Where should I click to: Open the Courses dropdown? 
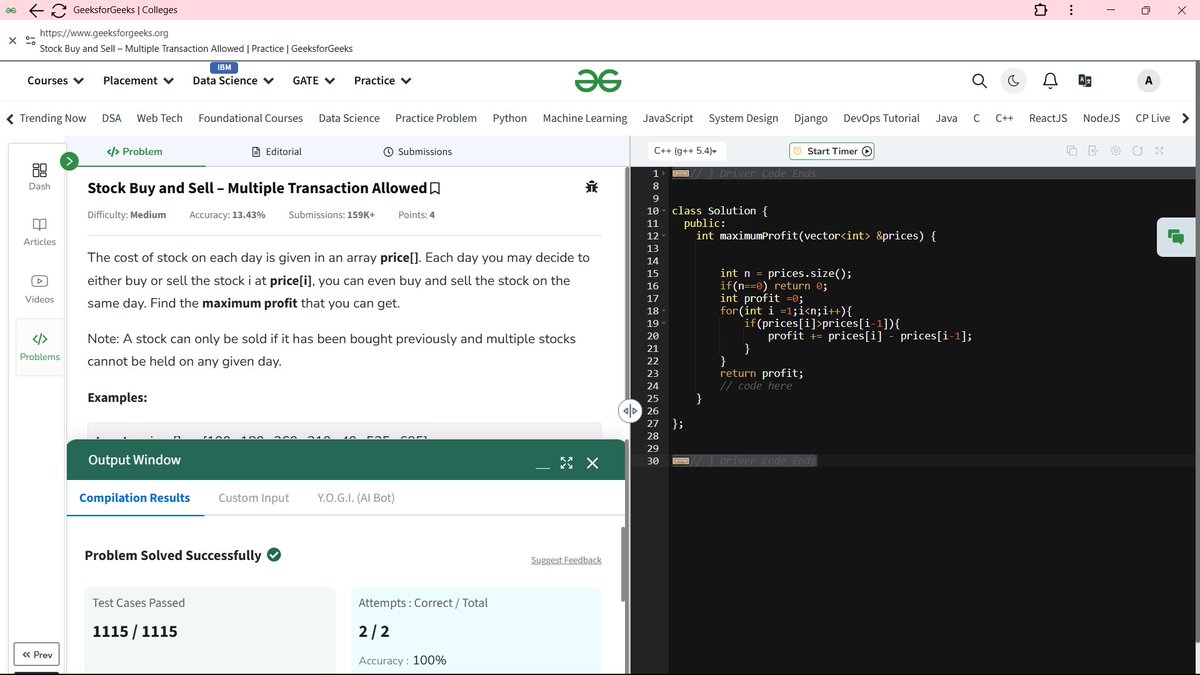(x=55, y=81)
